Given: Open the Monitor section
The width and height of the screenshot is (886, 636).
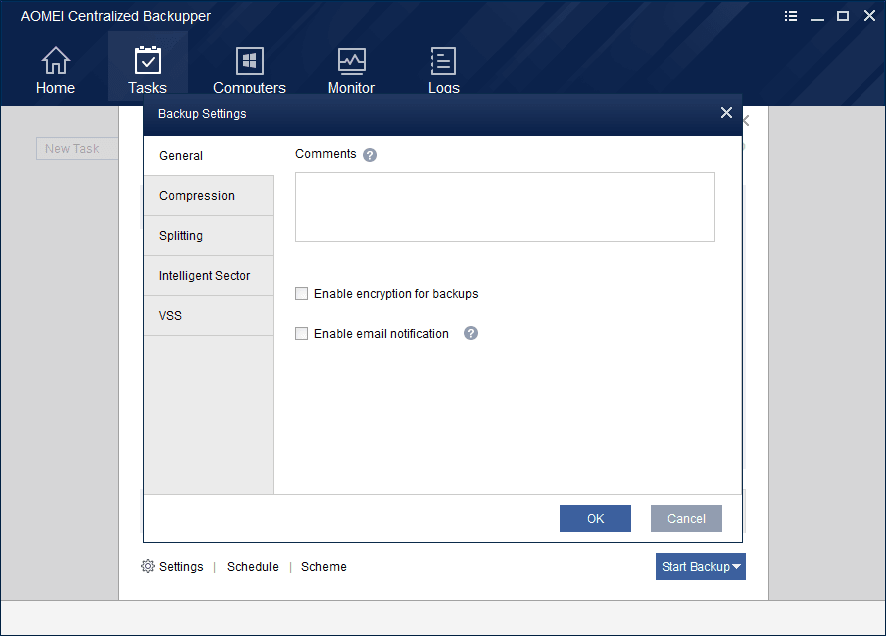Looking at the screenshot, I should point(351,70).
